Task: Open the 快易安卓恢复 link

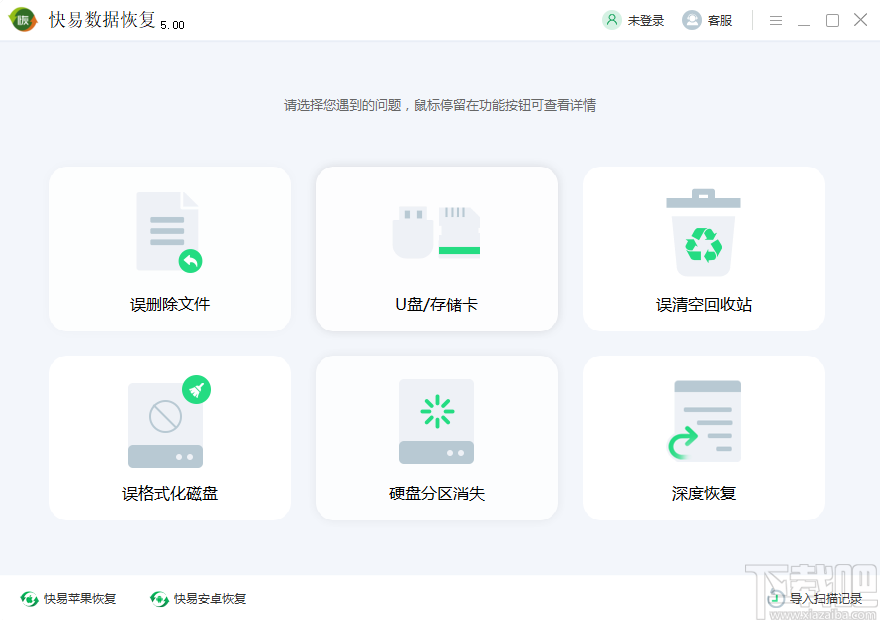Action: click(210, 599)
